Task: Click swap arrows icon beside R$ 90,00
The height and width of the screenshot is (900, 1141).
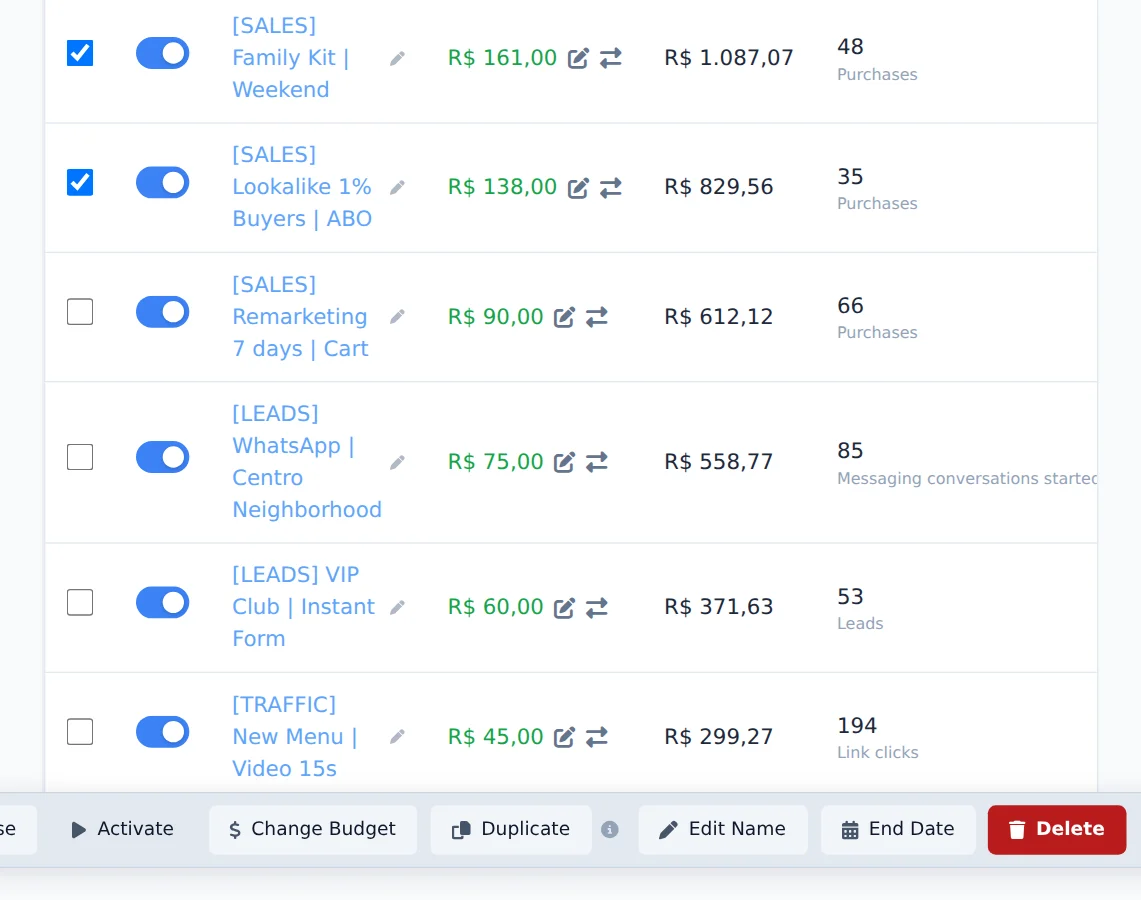Action: click(x=597, y=317)
